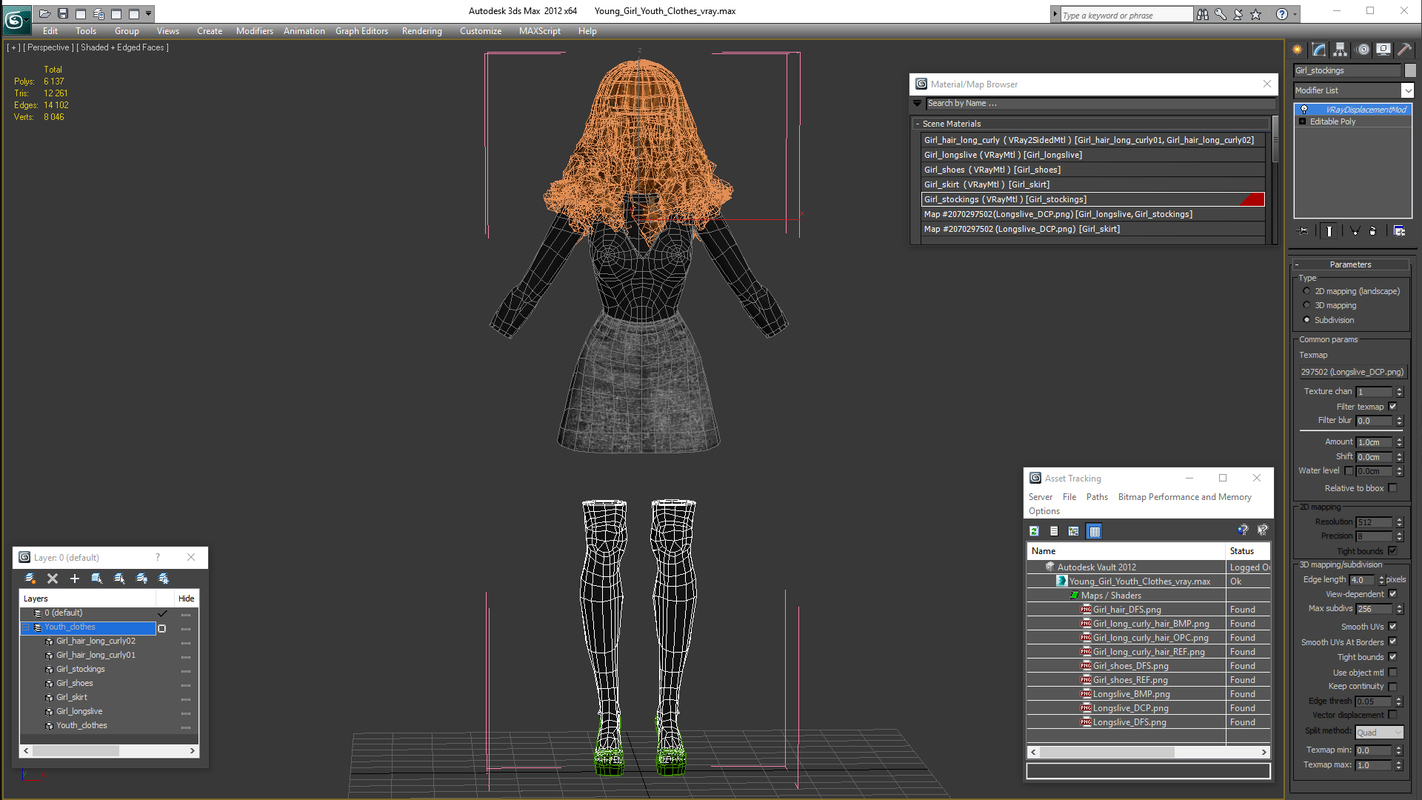This screenshot has width=1422, height=800.
Task: Open the Utilities panel hammer icon
Action: click(1405, 49)
